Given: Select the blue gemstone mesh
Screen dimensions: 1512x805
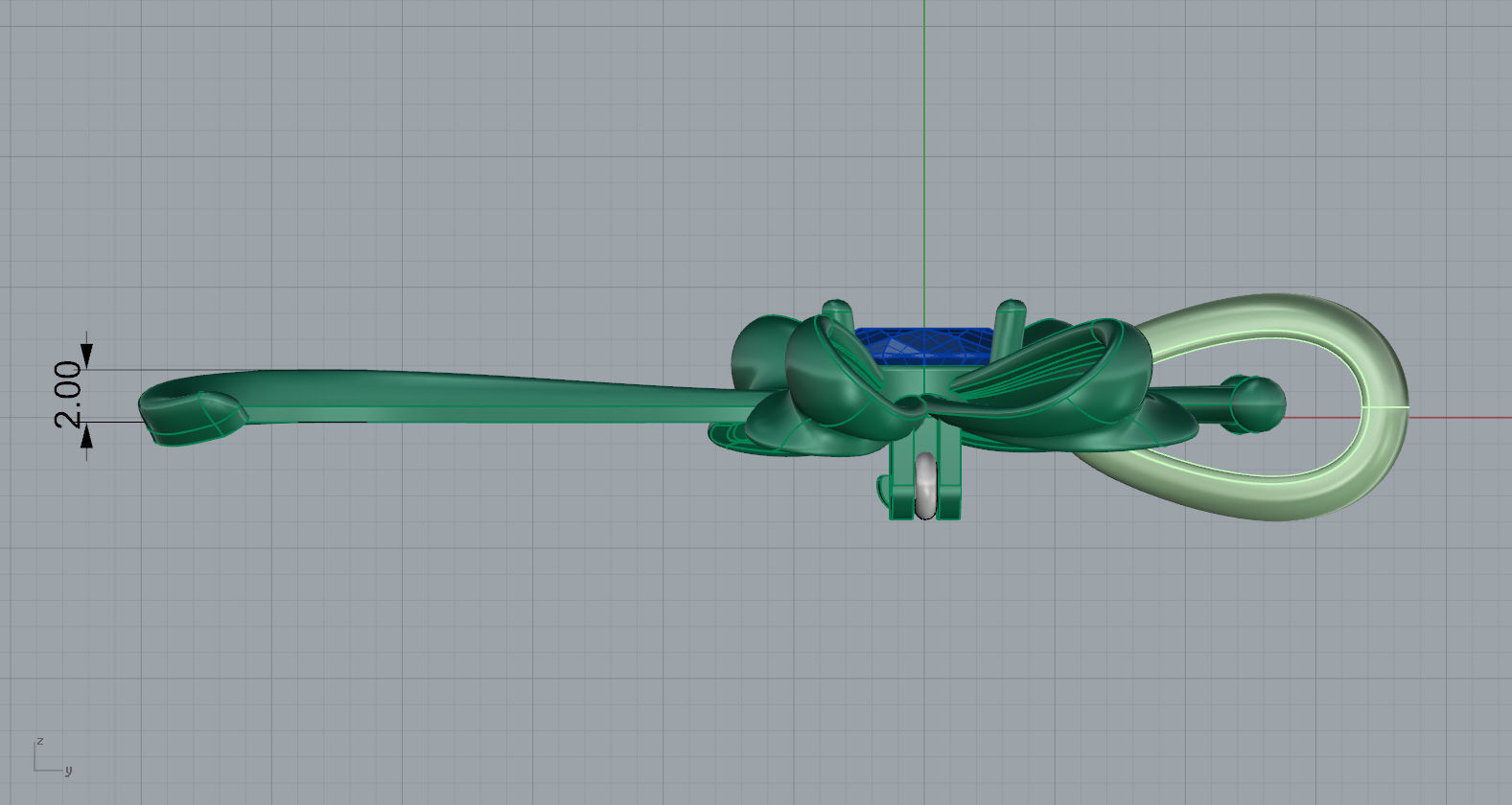Looking at the screenshot, I should click(x=922, y=346).
